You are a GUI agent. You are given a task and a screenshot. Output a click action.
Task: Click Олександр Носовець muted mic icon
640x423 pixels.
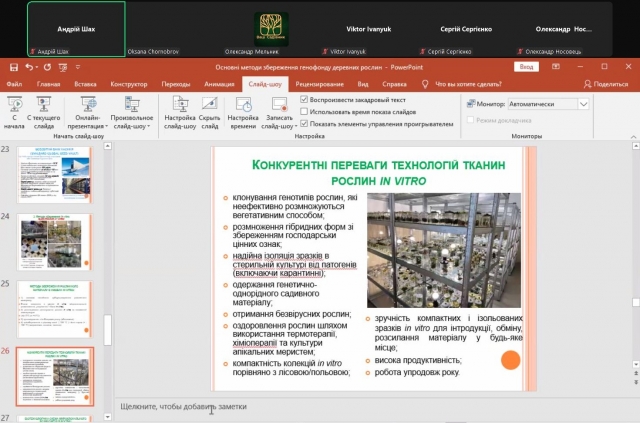[520, 51]
